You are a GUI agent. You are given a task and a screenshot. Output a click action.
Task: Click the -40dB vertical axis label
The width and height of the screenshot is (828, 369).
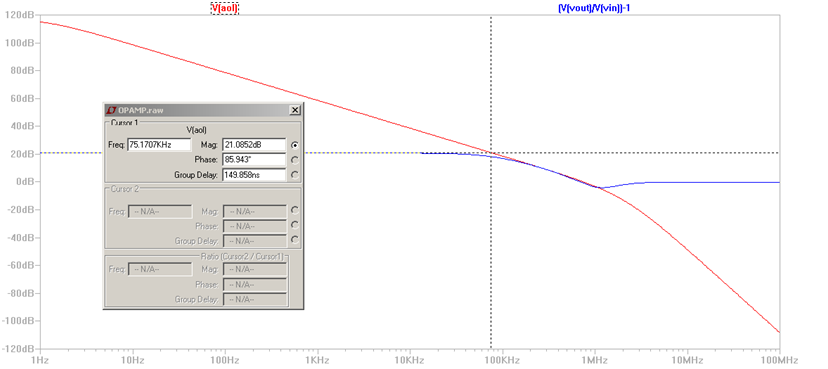20,238
